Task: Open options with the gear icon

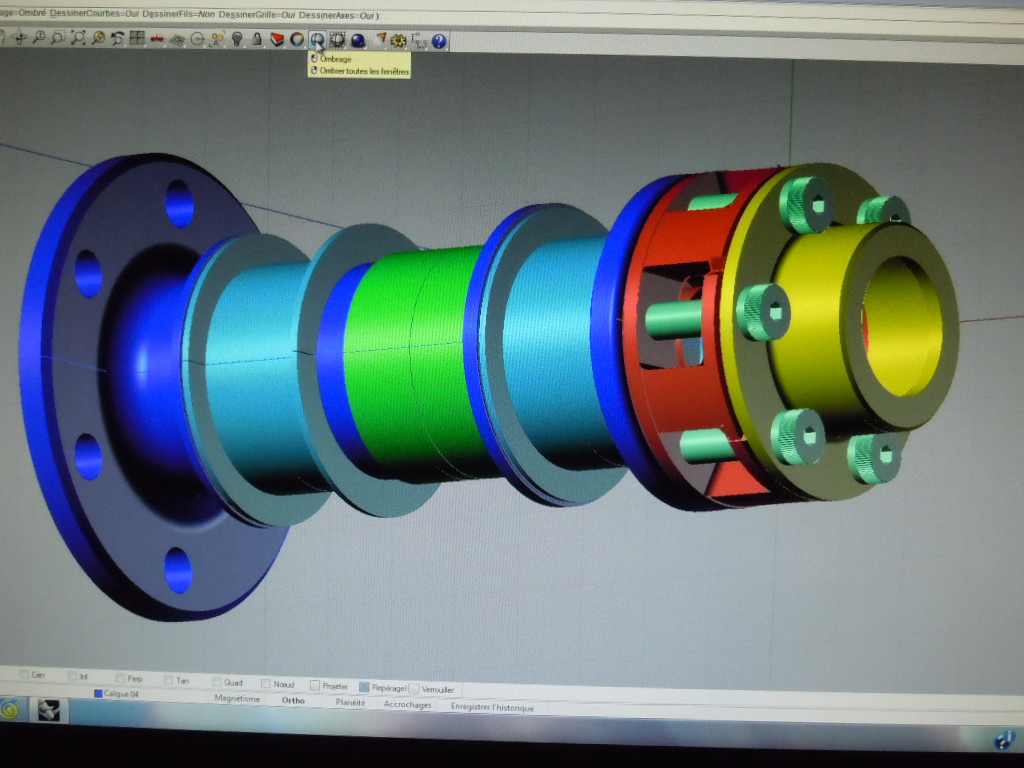Action: (398, 41)
